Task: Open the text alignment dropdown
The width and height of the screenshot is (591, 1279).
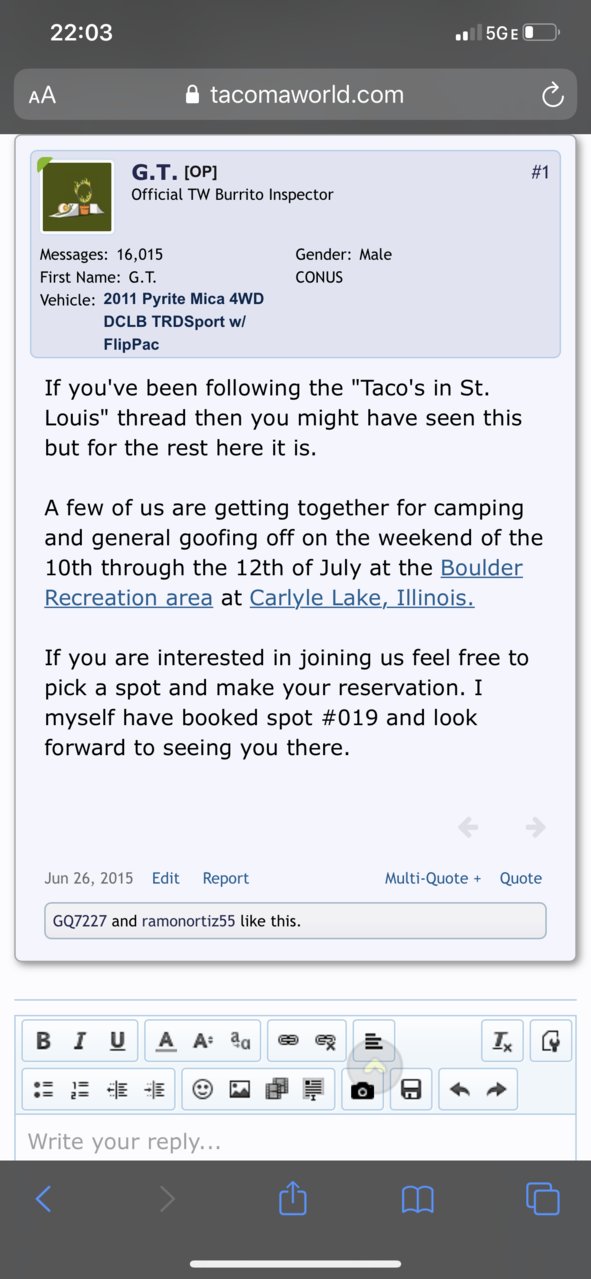Action: pos(373,1041)
